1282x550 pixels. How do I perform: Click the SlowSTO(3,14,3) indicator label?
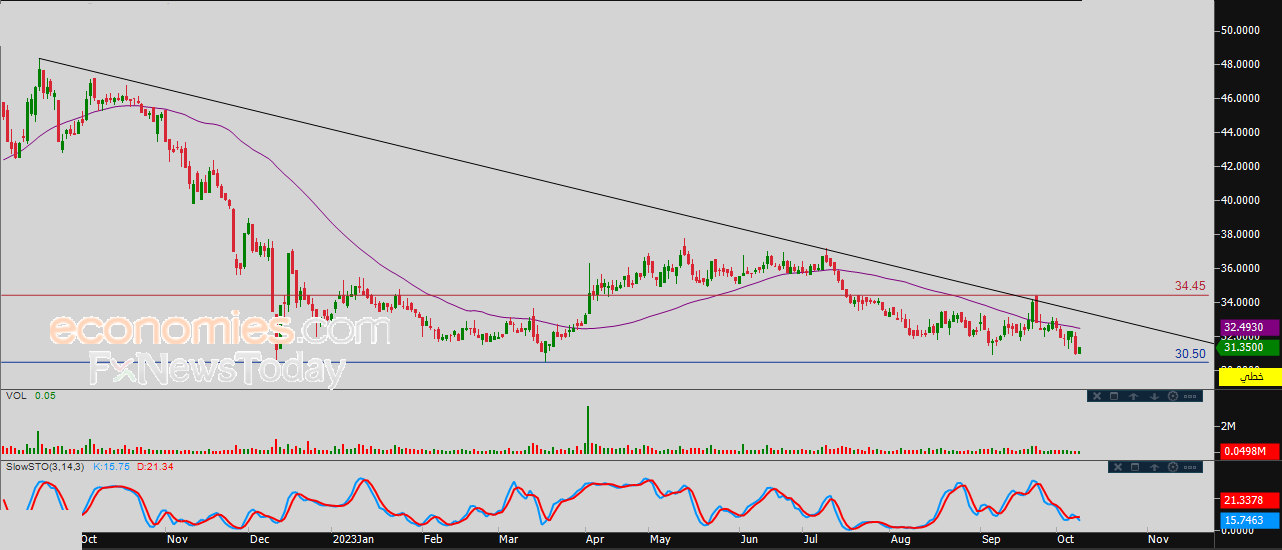46,467
